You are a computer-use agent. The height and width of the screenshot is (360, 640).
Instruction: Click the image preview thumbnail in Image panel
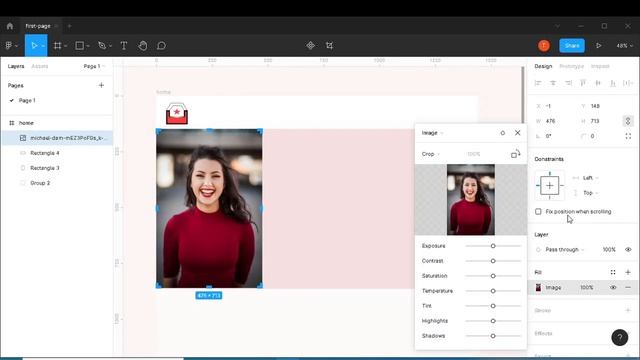click(471, 200)
